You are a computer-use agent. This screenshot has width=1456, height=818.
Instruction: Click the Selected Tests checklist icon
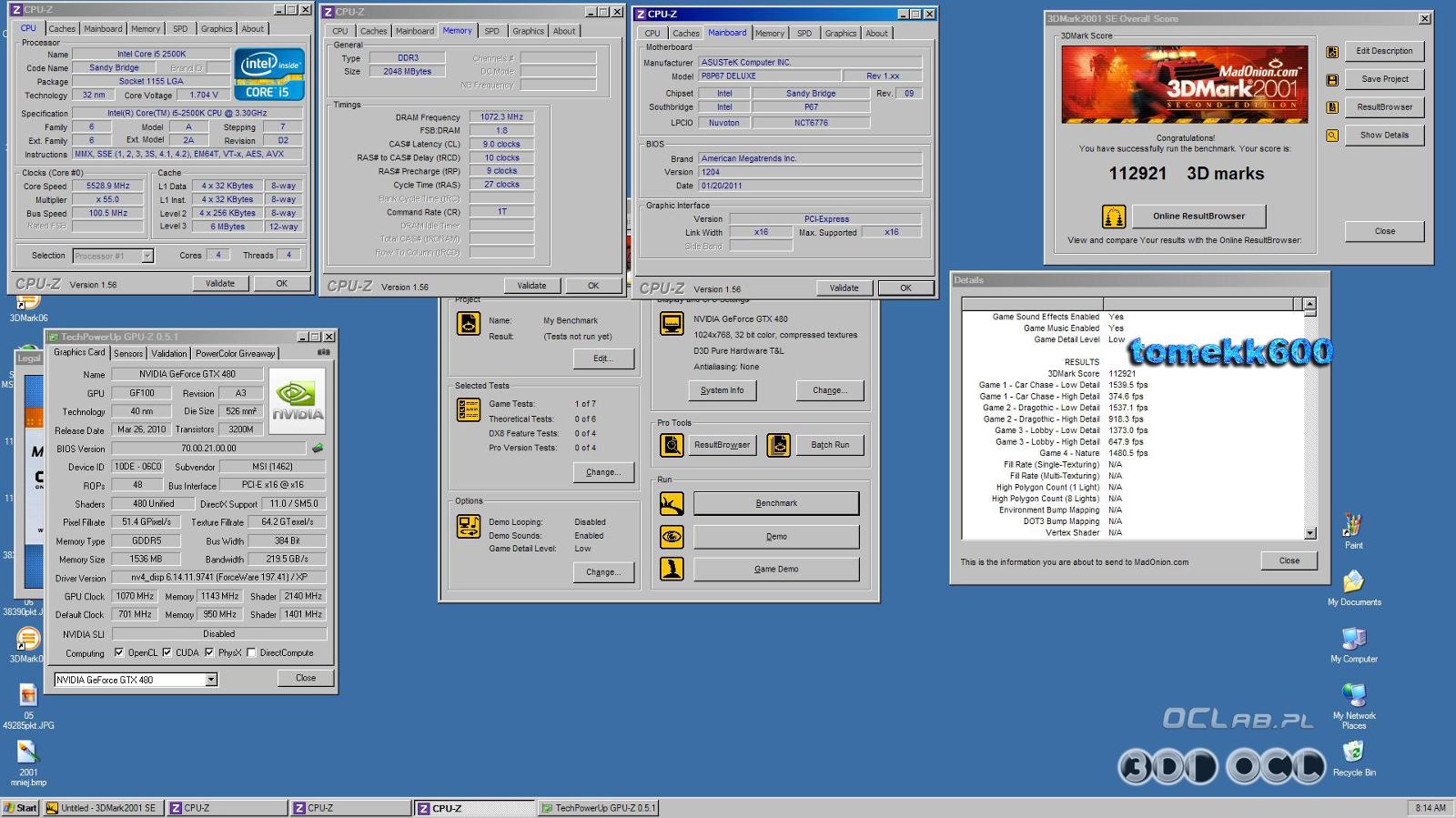click(x=469, y=409)
